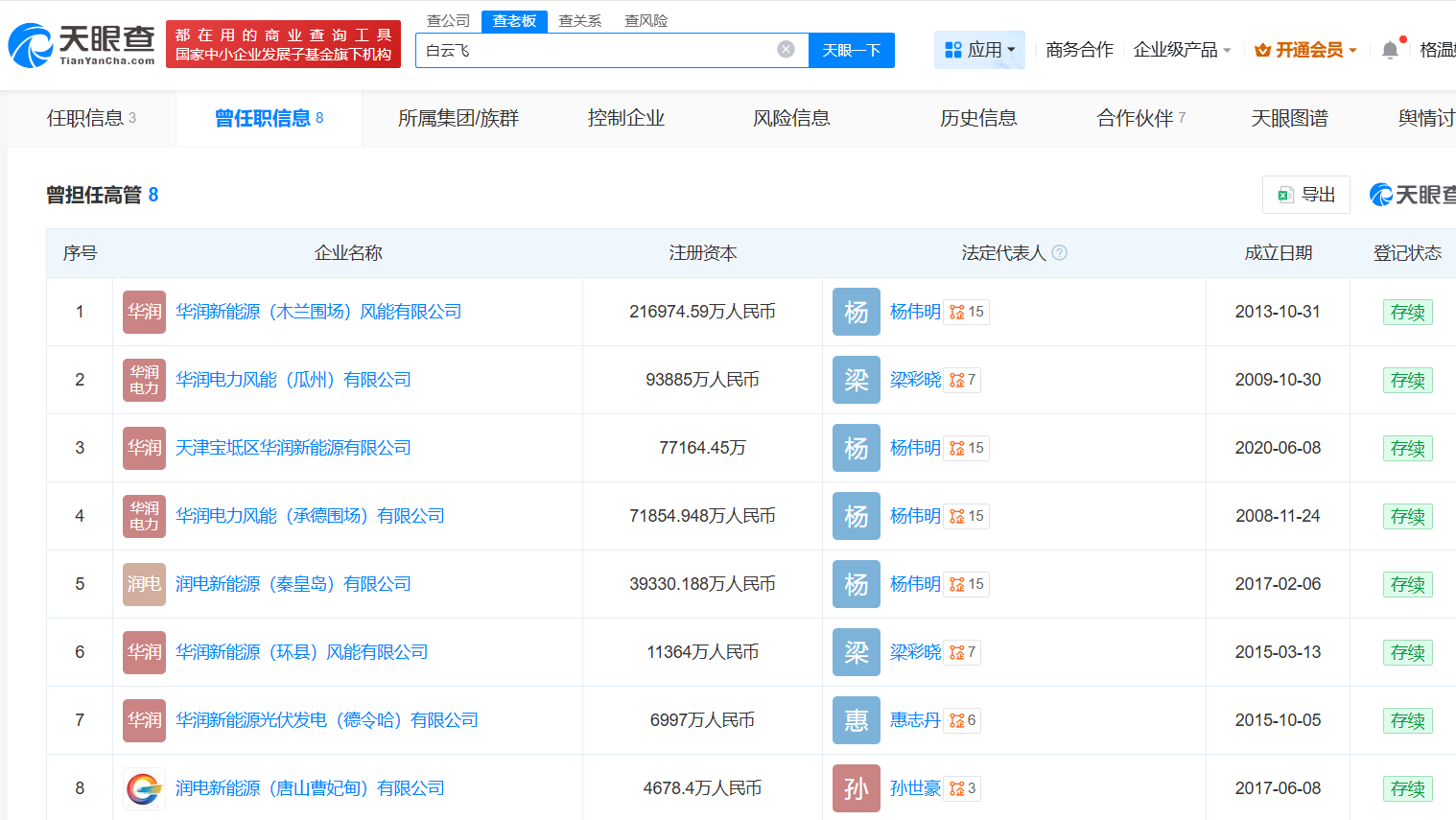The image size is (1456, 820).
Task: Click the 梁 avatar in row 2
Action: [856, 380]
